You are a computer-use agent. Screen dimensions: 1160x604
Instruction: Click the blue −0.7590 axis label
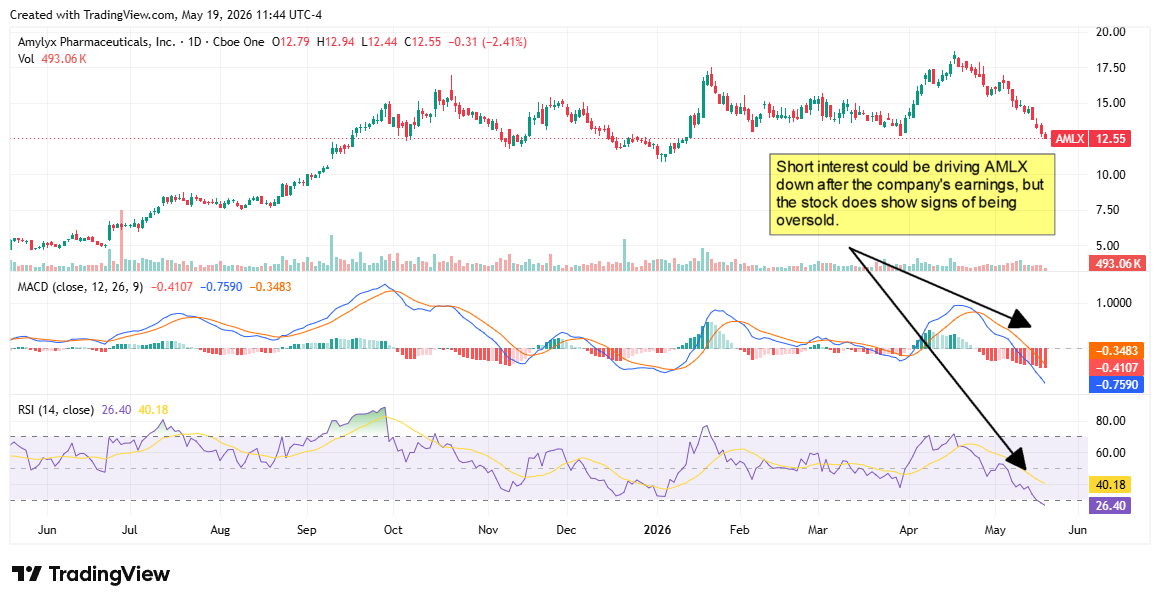point(1117,384)
